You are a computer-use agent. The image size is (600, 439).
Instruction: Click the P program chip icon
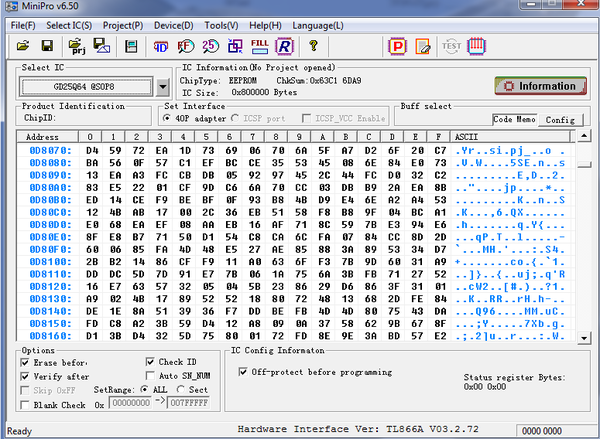point(398,46)
